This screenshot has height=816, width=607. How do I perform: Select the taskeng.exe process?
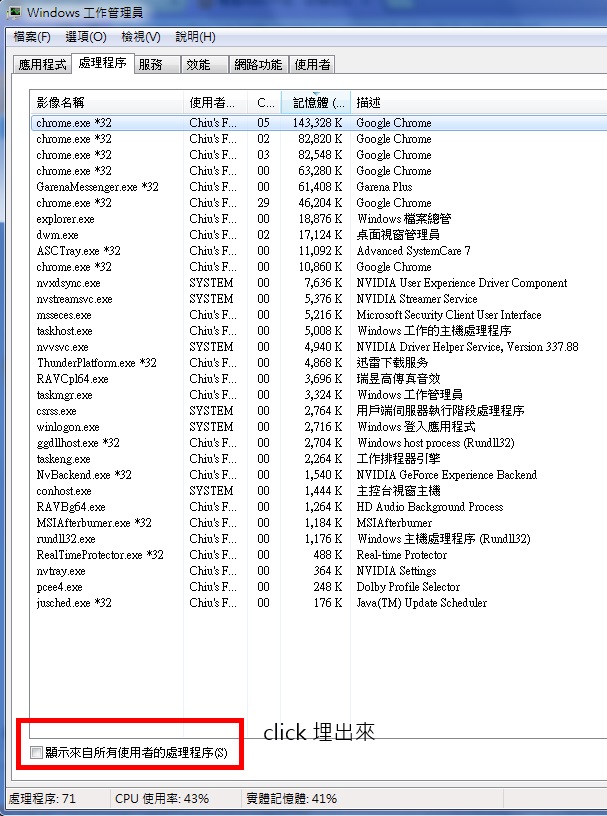318,459
